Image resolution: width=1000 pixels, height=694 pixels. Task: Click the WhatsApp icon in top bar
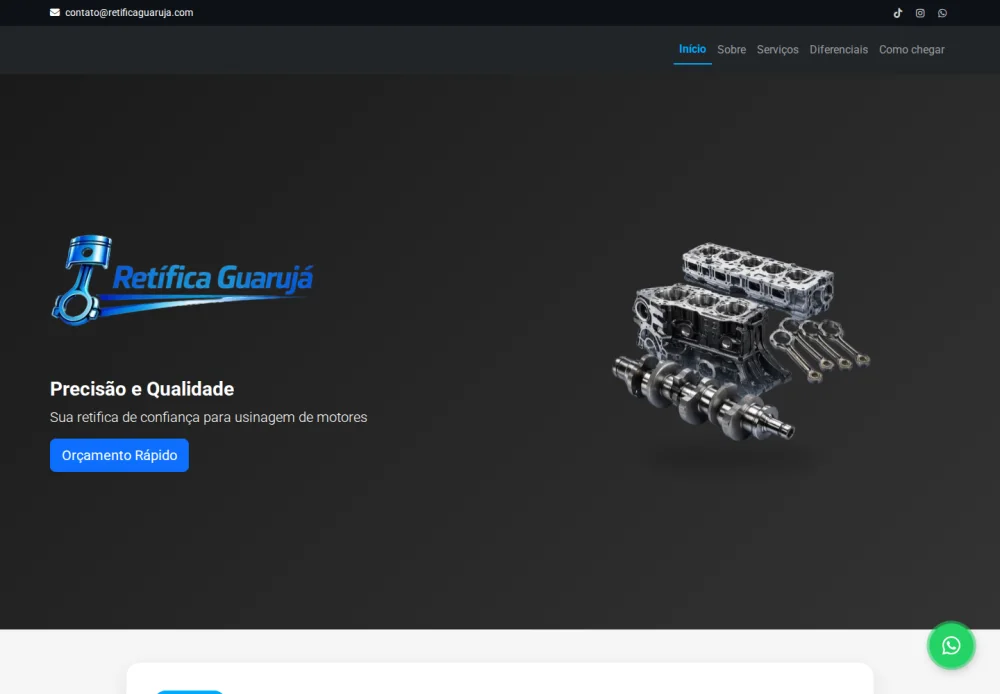pos(942,13)
